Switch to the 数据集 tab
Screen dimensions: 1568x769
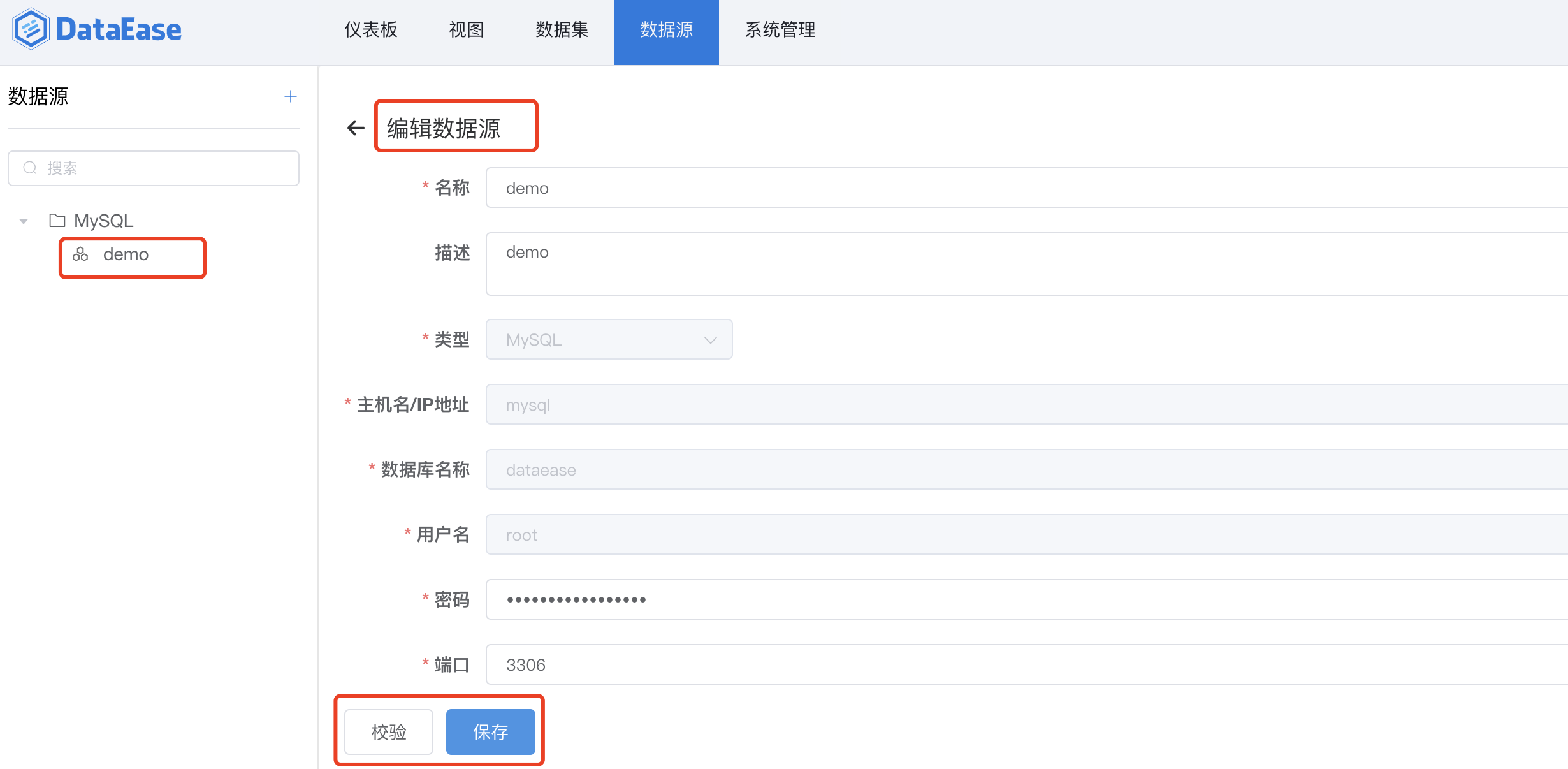(562, 30)
